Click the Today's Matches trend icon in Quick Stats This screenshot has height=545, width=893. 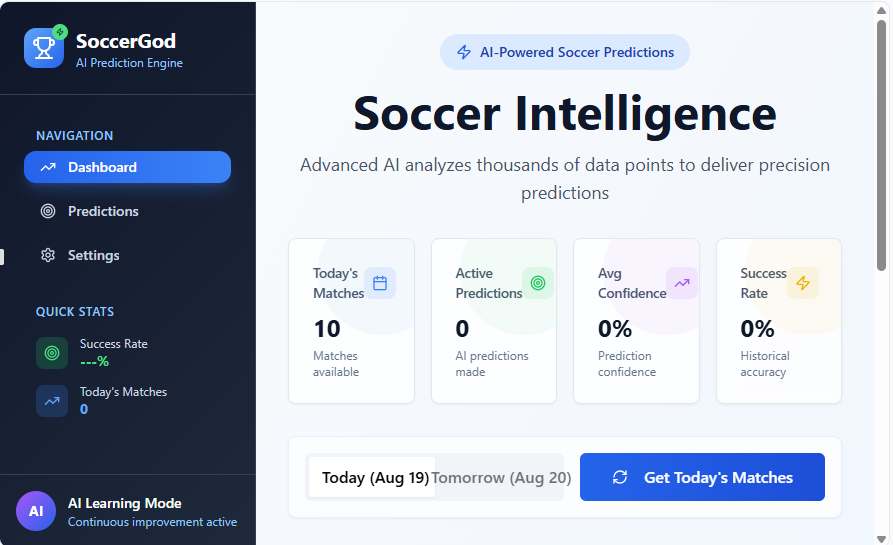pos(52,401)
